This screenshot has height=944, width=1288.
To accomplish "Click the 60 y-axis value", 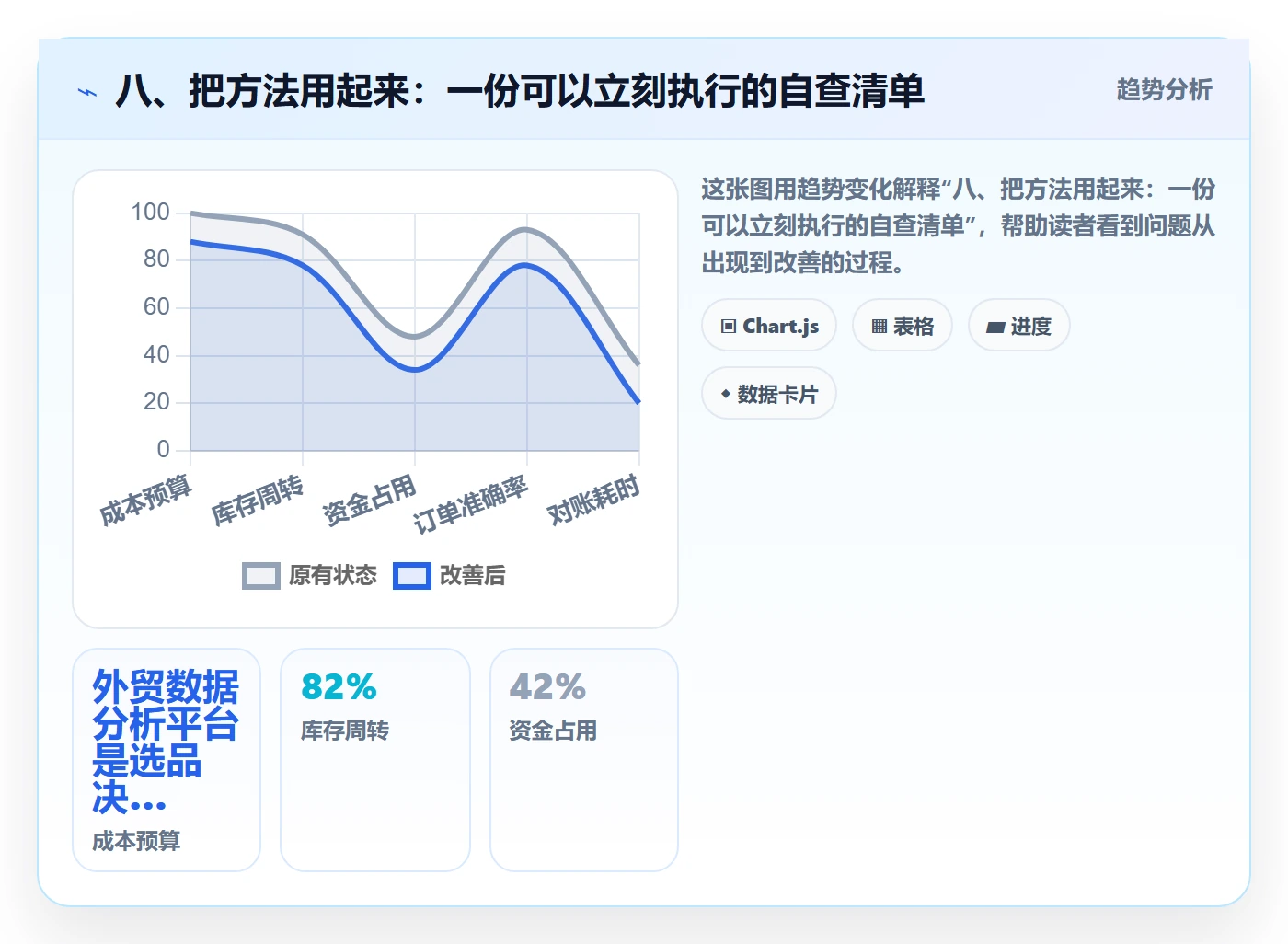I will 156,307.
